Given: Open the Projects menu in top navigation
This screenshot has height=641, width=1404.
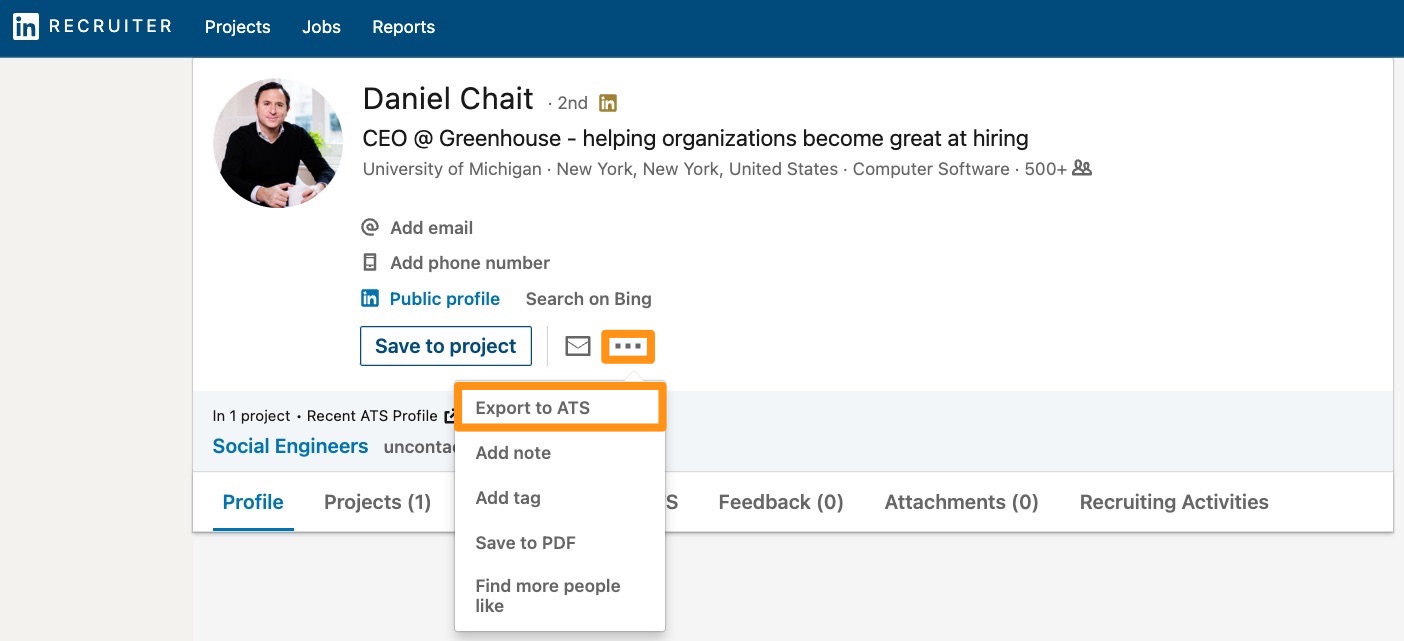Looking at the screenshot, I should coord(237,27).
